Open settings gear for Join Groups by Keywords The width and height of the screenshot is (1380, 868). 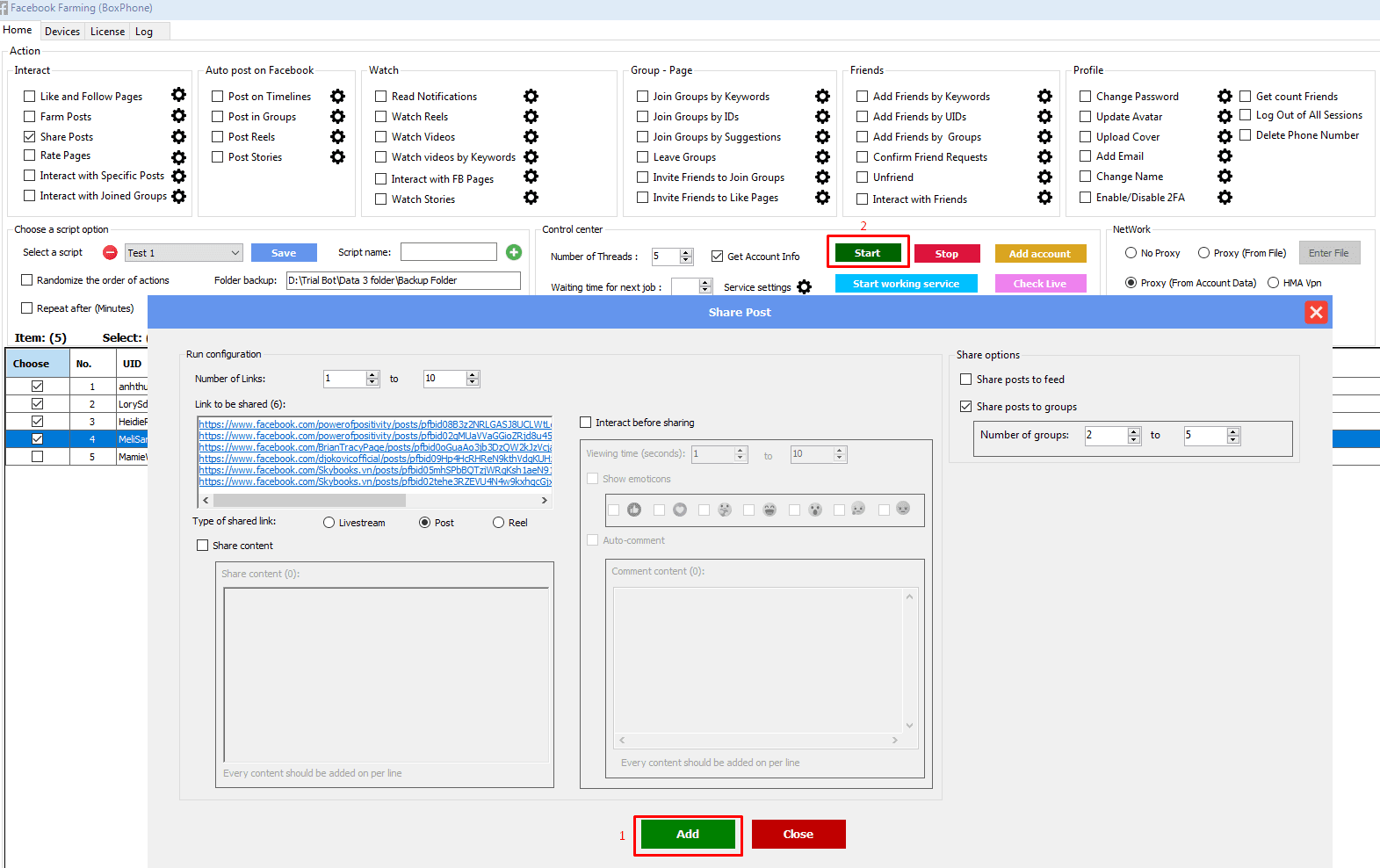pyautogui.click(x=823, y=96)
